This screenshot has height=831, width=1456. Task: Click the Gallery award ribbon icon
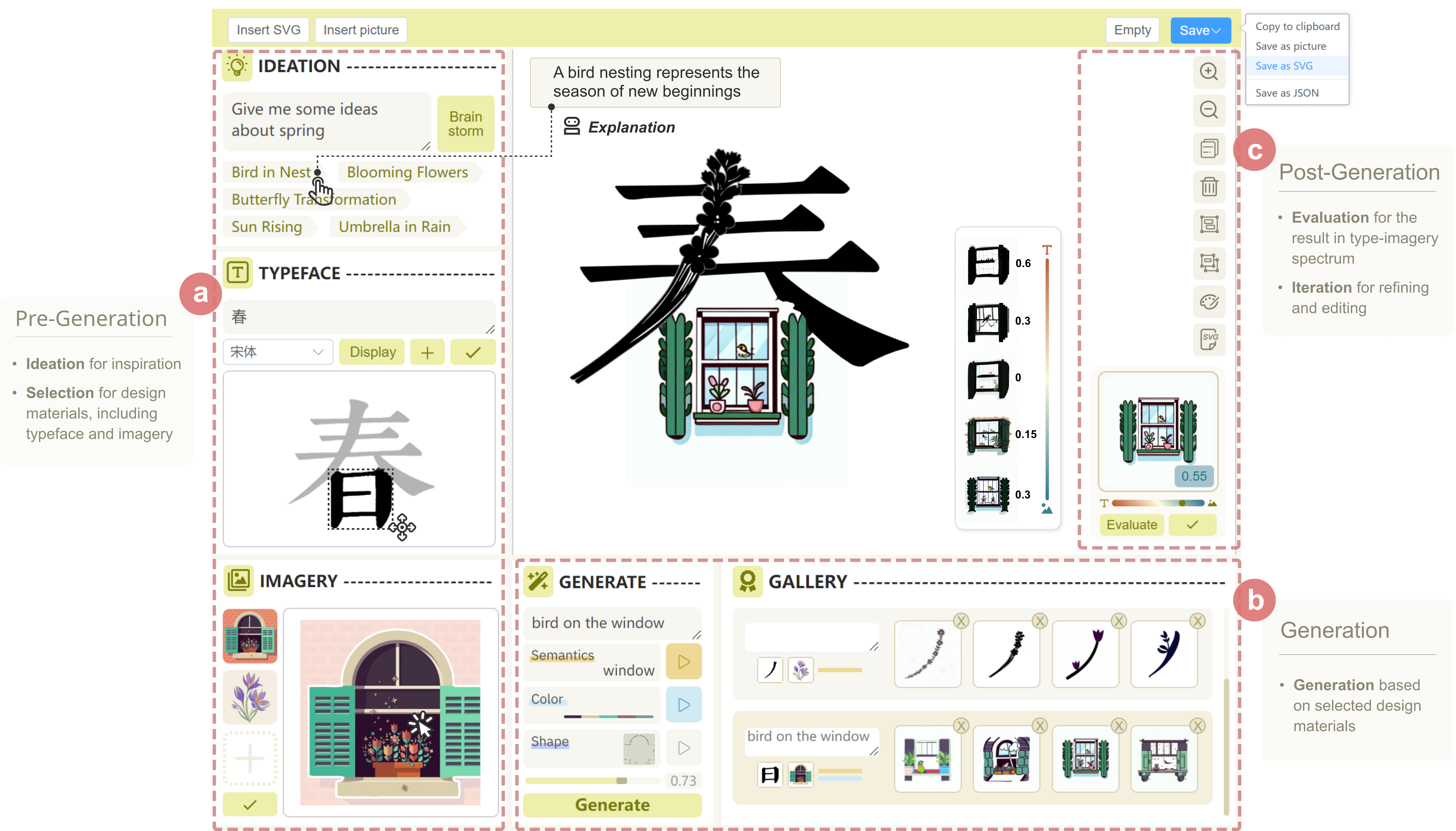click(747, 582)
